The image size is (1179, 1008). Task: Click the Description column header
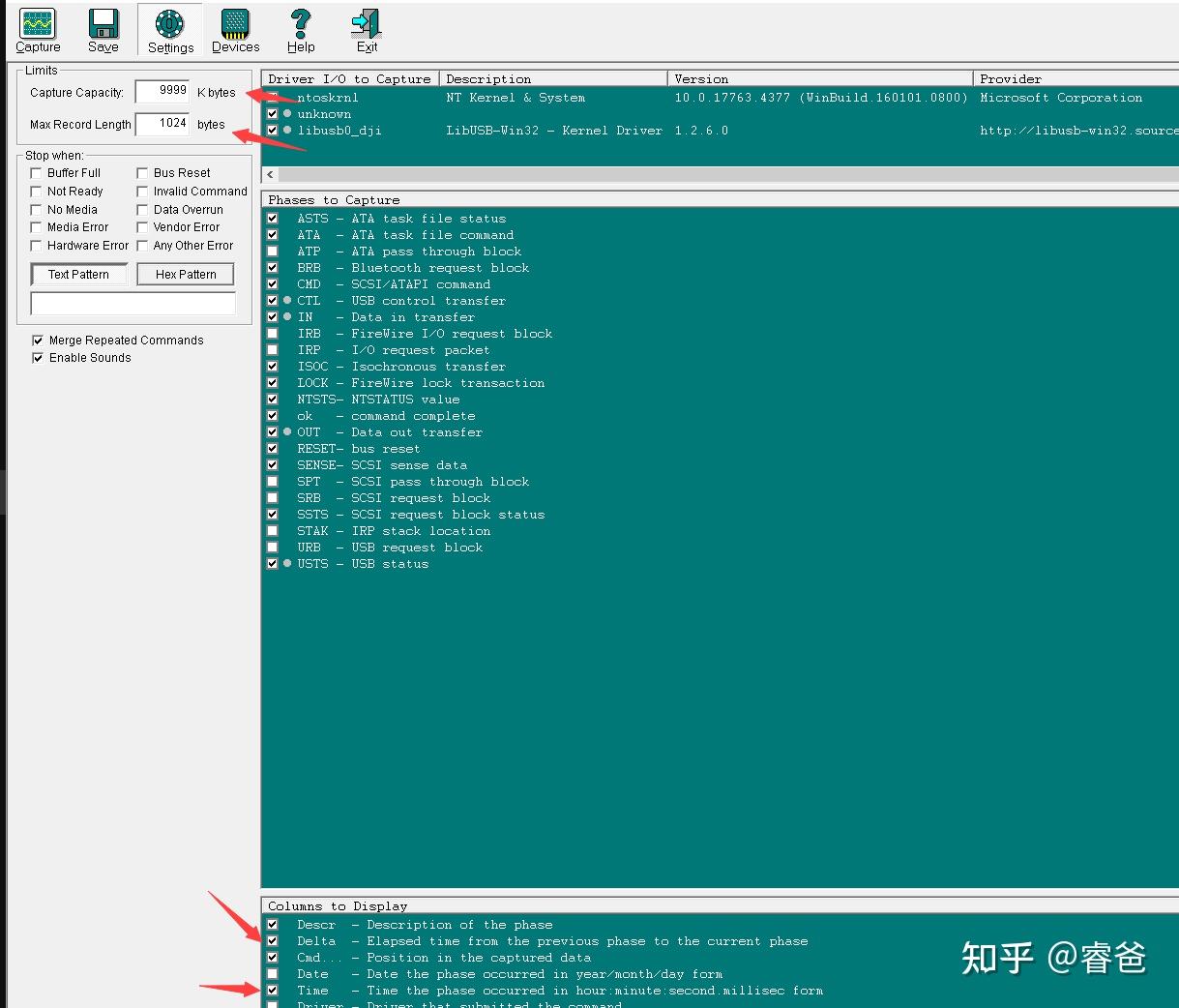click(x=553, y=79)
